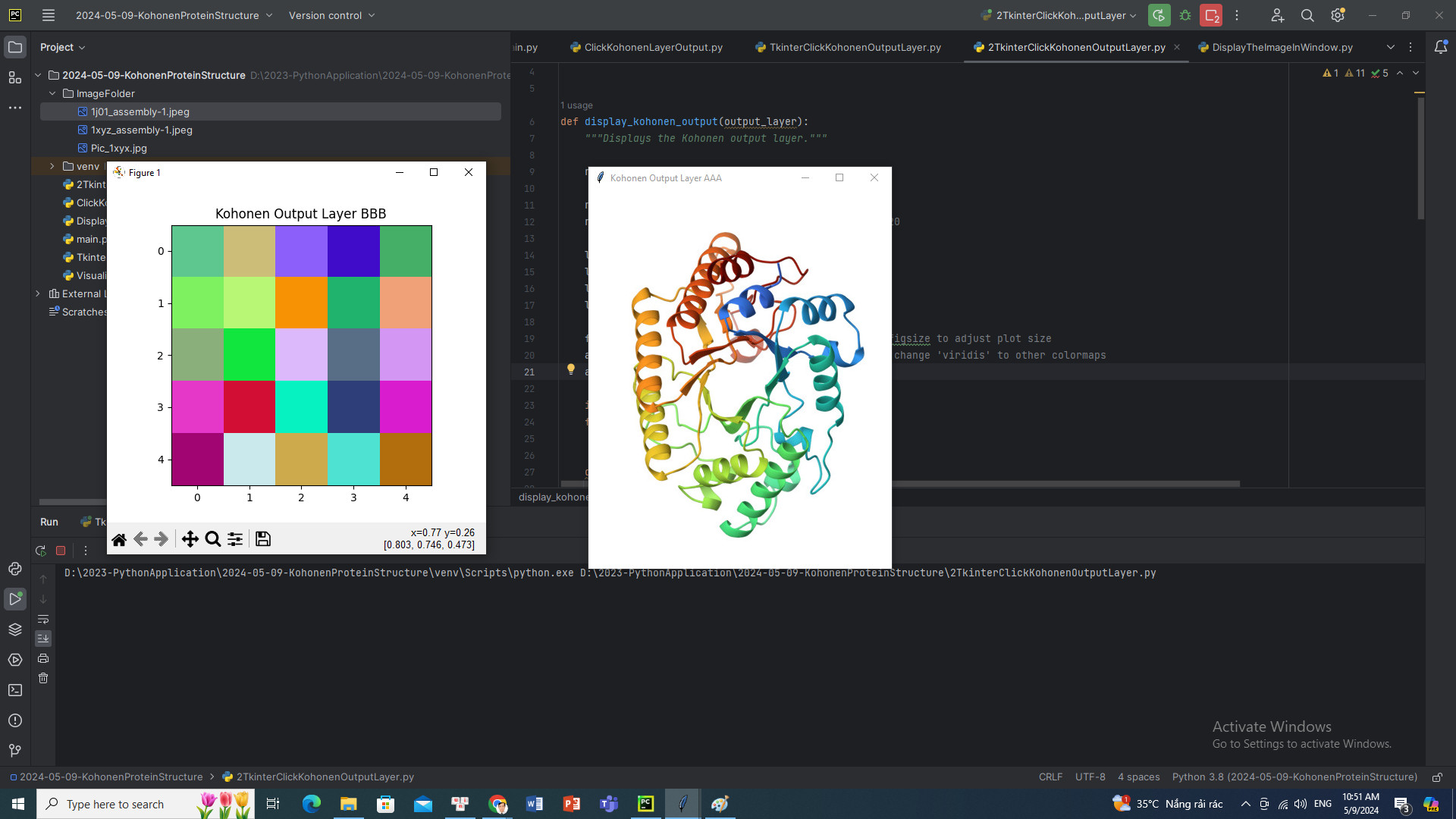Toggle scroll to end in console
This screenshot has height=819, width=1456.
point(43,639)
